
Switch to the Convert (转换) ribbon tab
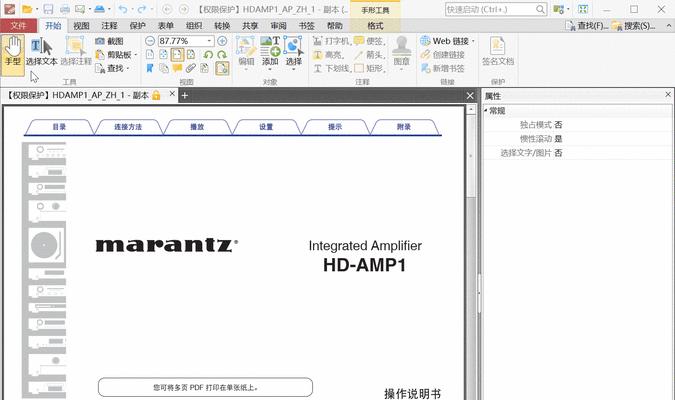point(222,26)
